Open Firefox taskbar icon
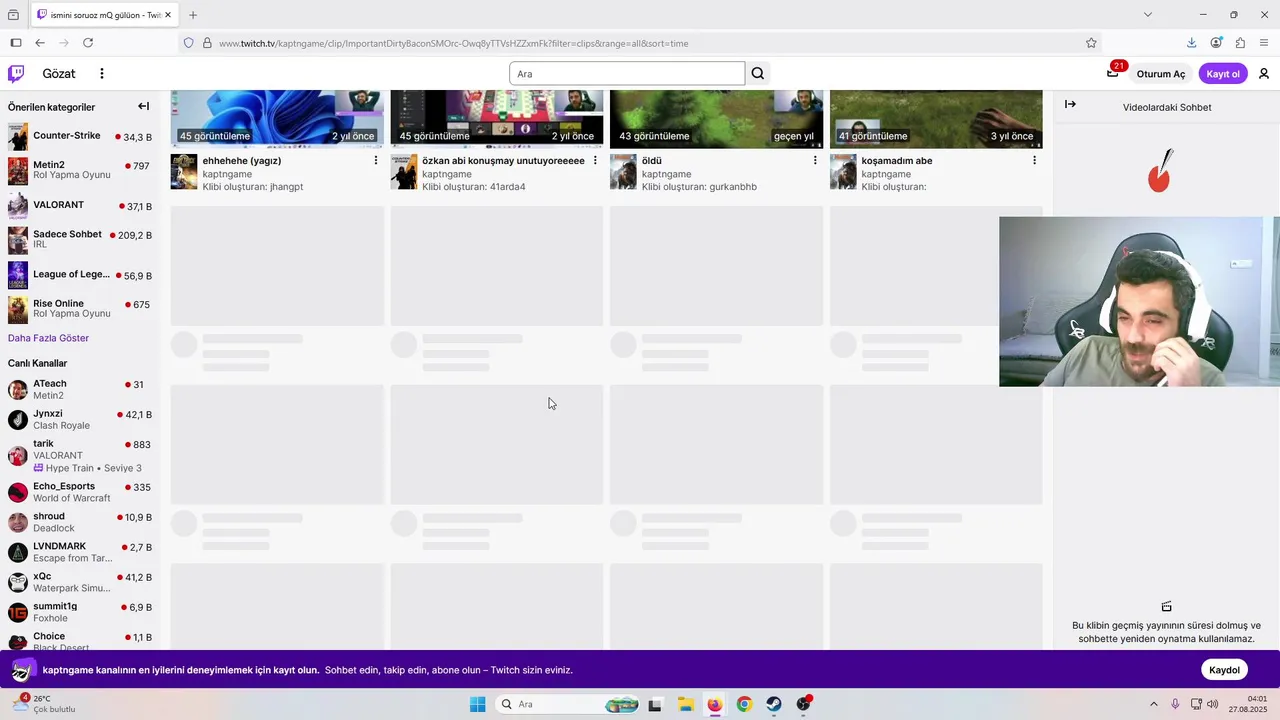1280x720 pixels. (715, 704)
